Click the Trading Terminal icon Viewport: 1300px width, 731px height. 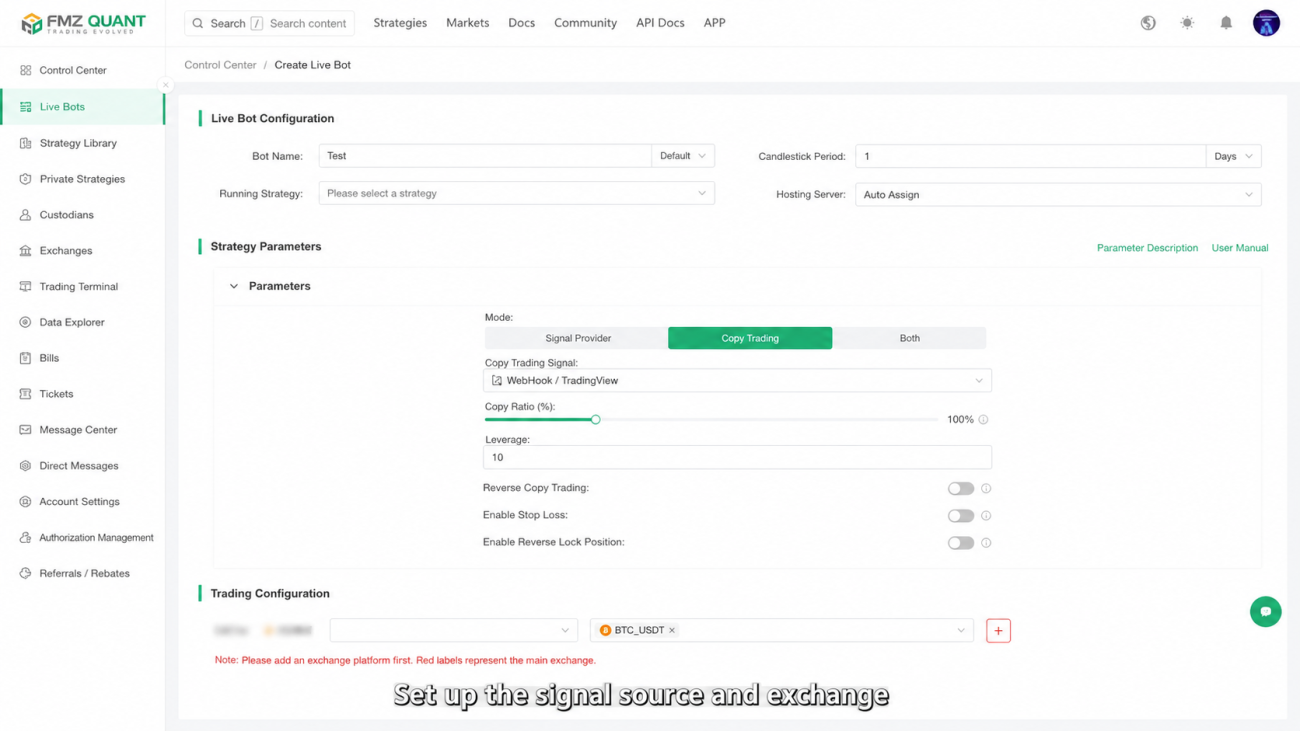pyautogui.click(x=25, y=287)
